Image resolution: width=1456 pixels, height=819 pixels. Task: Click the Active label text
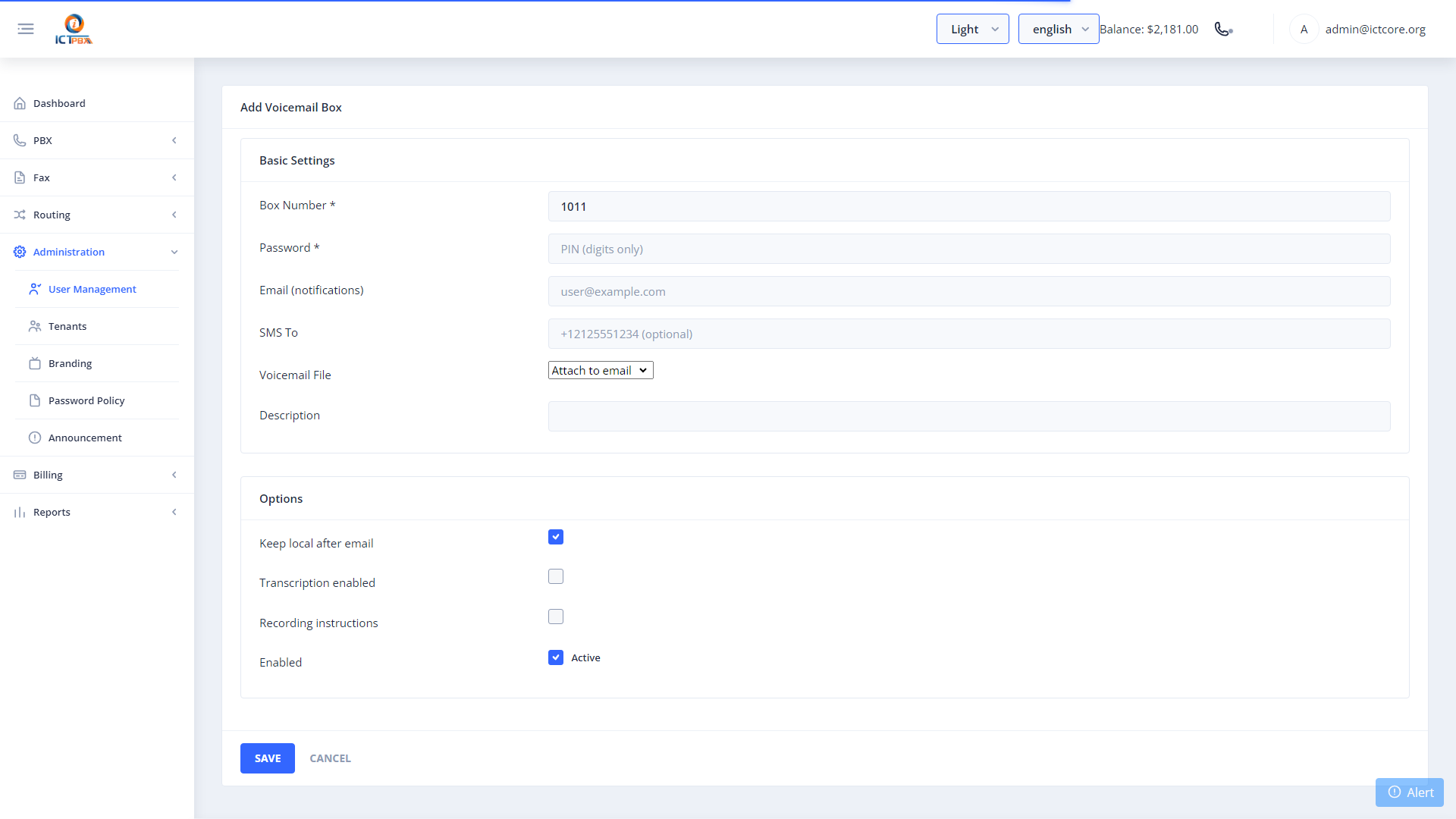[x=585, y=657]
